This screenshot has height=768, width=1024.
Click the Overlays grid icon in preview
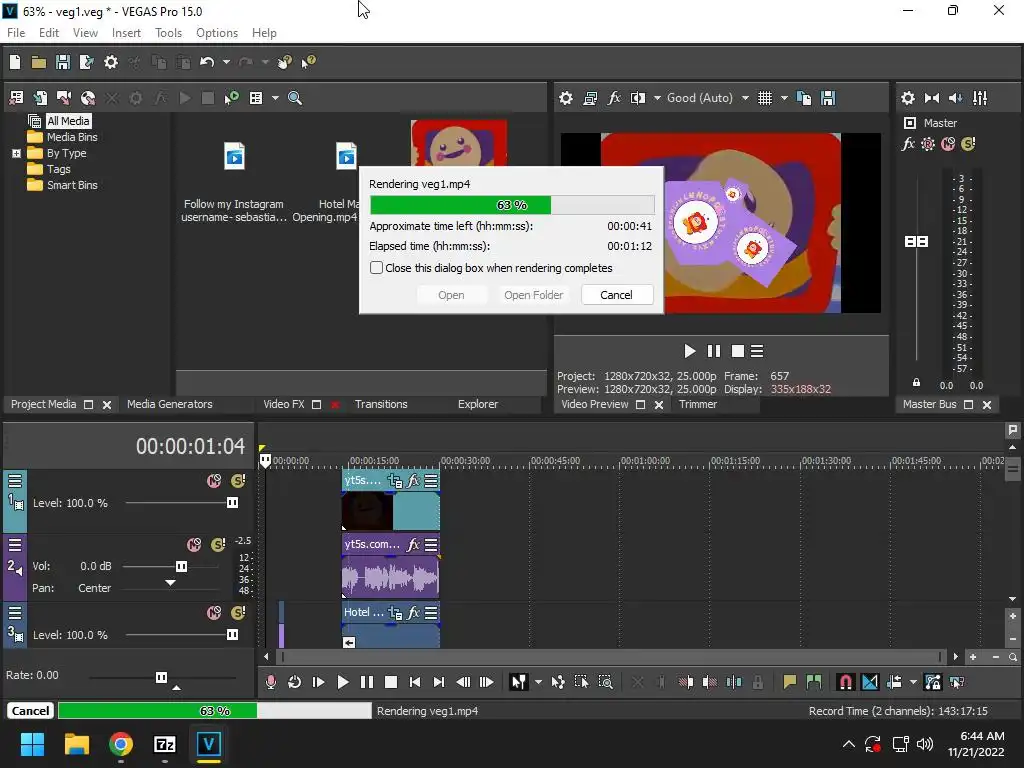tap(765, 98)
